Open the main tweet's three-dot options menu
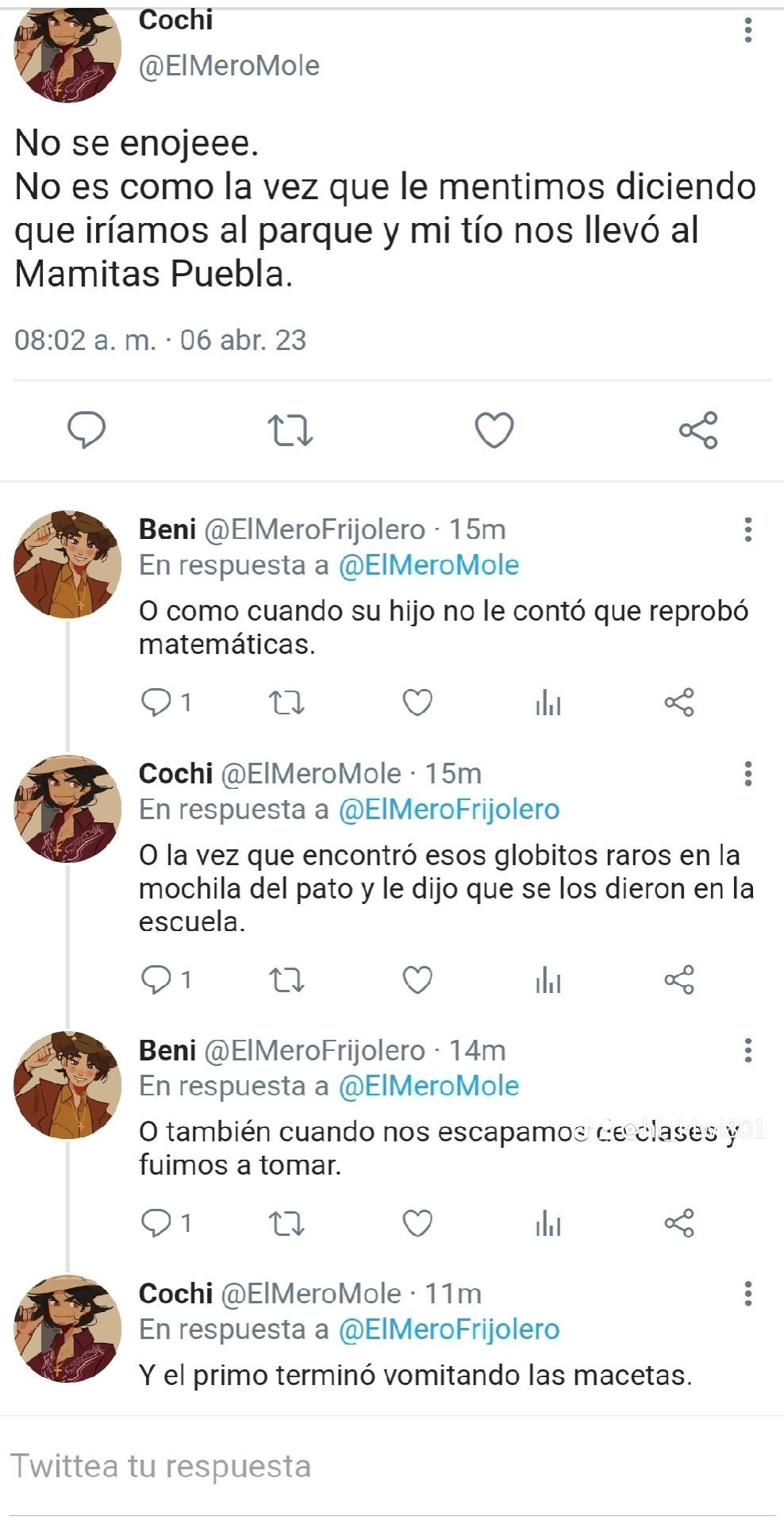 (x=747, y=29)
